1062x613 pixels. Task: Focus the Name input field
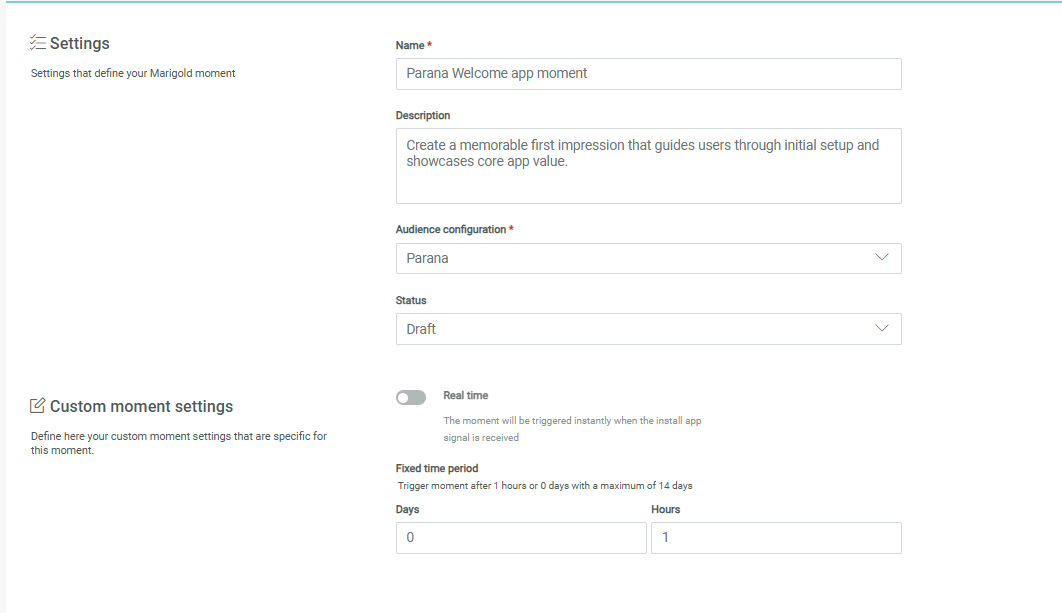click(x=648, y=74)
